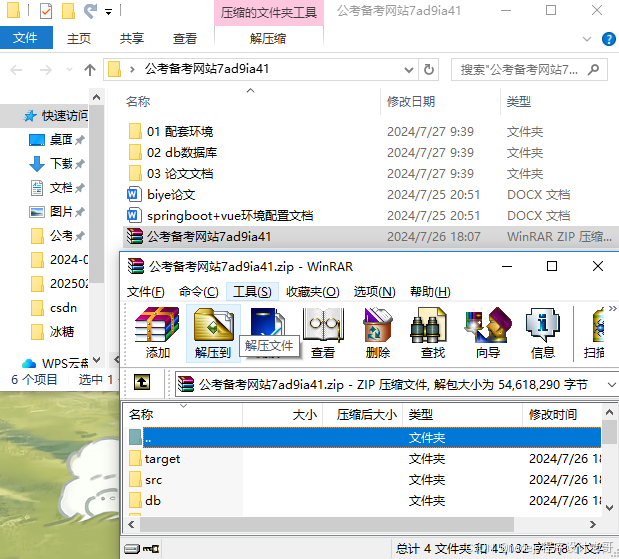Viewport: 619px width, 559px height.
Task: Click the WinRAR Delete (删除) icon
Action: [x=378, y=332]
